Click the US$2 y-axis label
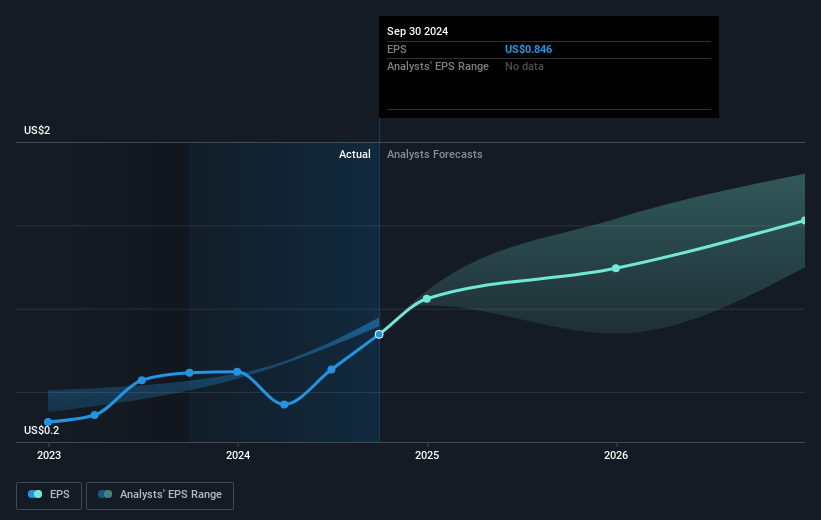821x520 pixels. (37, 130)
